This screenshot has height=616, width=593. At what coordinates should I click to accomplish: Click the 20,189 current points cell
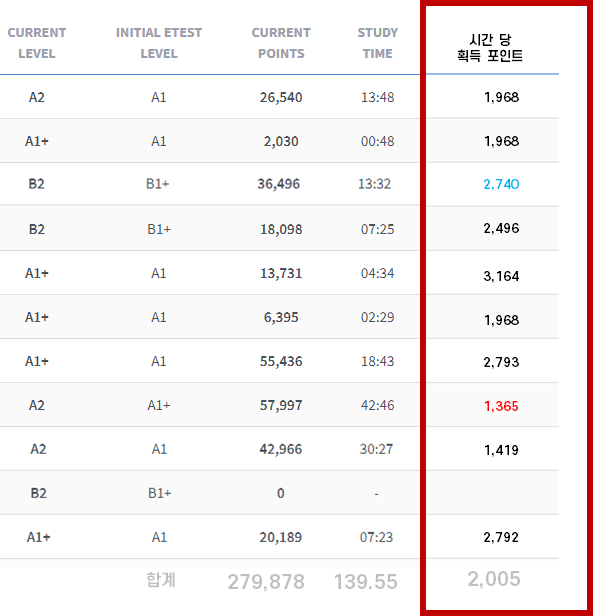click(281, 537)
